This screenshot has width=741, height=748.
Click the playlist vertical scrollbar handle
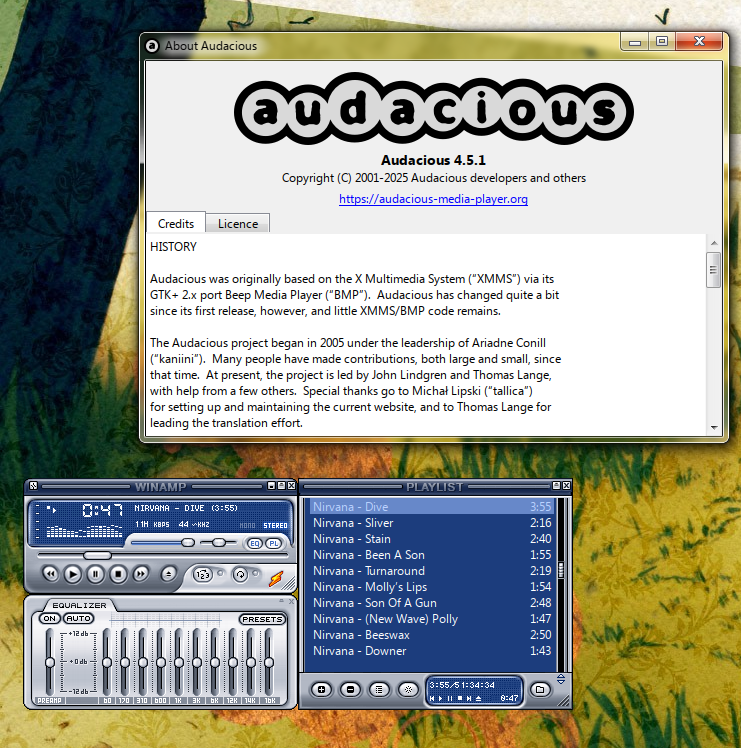pyautogui.click(x=561, y=570)
